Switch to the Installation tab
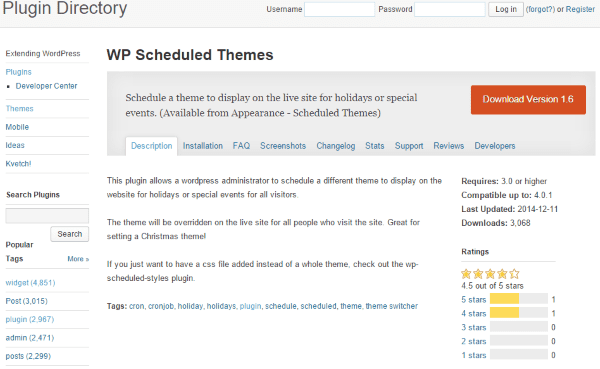 click(202, 146)
